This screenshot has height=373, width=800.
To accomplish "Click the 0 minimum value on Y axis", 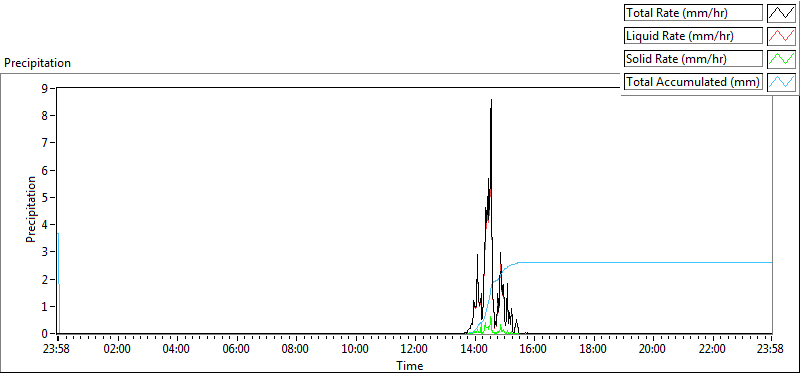I will pos(52,334).
